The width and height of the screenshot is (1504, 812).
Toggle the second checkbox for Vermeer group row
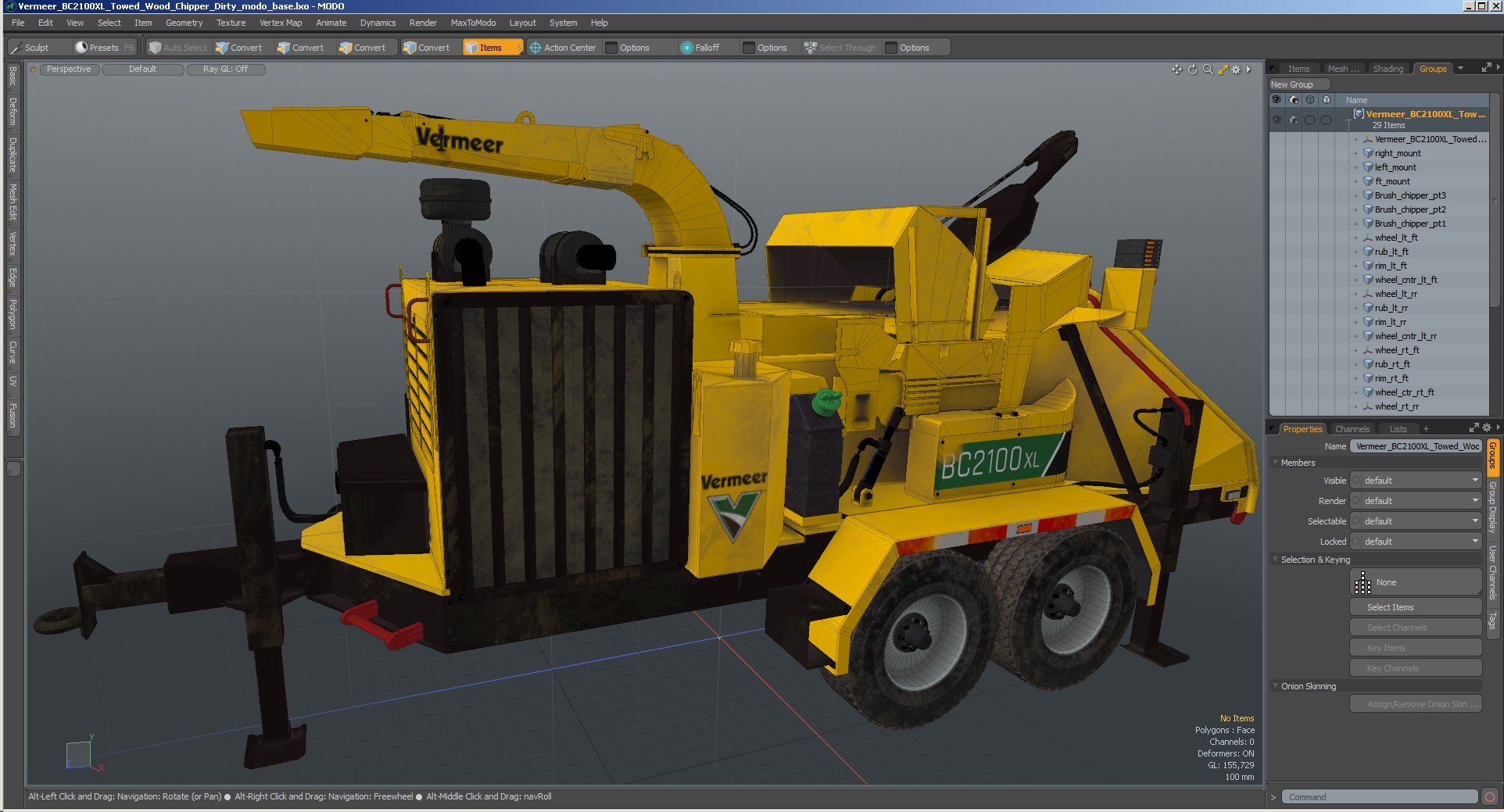(x=1327, y=120)
